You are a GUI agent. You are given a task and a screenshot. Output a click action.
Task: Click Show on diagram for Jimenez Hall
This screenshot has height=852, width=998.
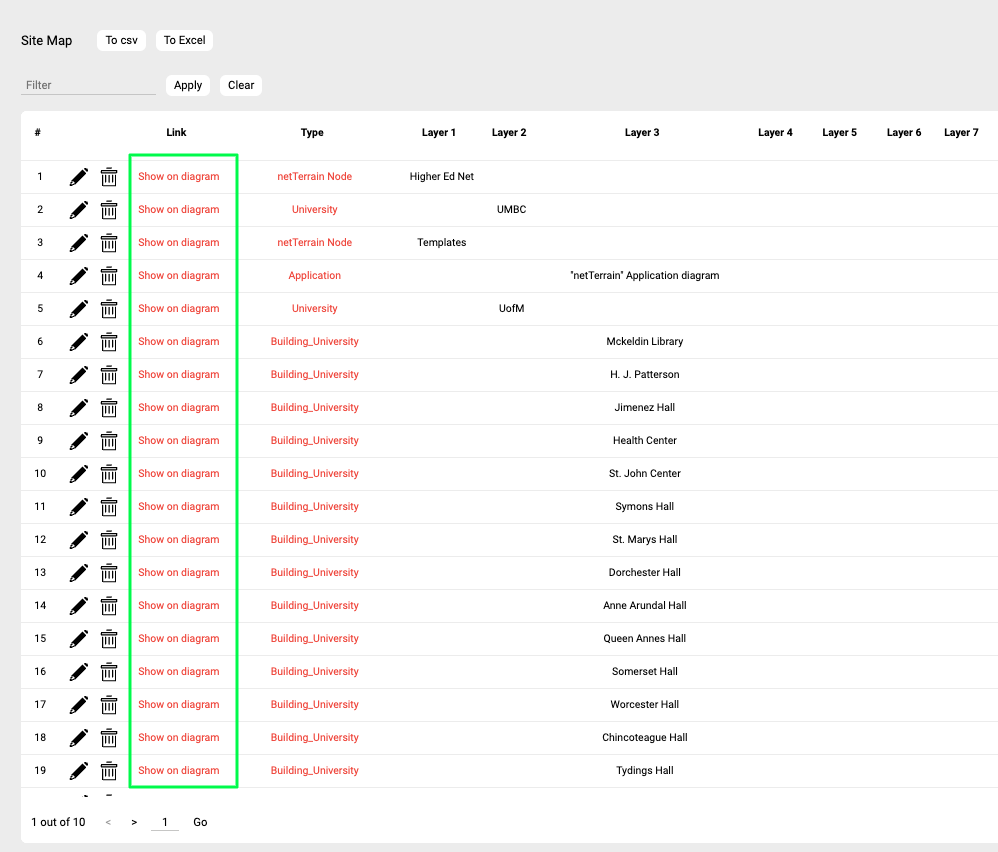click(x=179, y=408)
